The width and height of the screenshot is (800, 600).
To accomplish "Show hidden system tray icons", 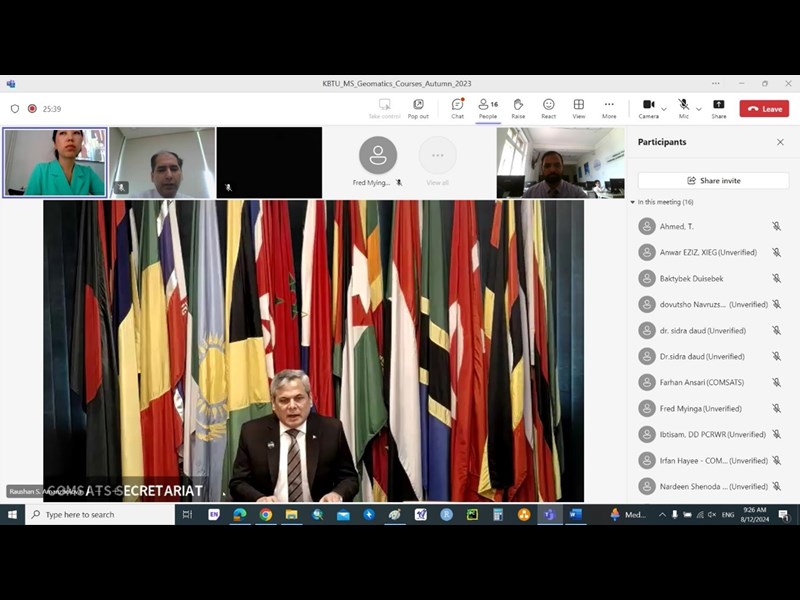I will (x=662, y=514).
